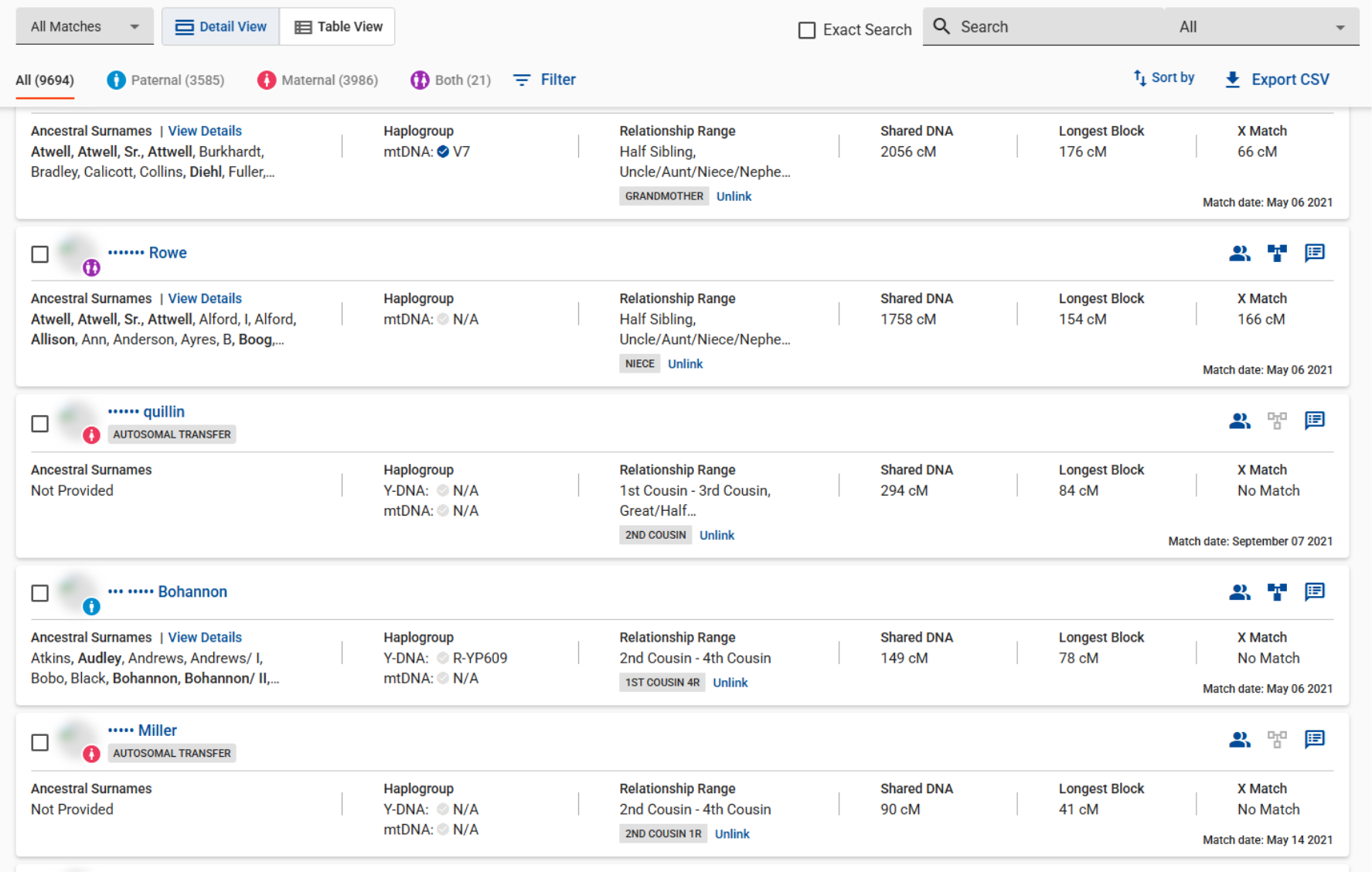Switch to Table View
This screenshot has height=872, width=1372.
pos(338,27)
